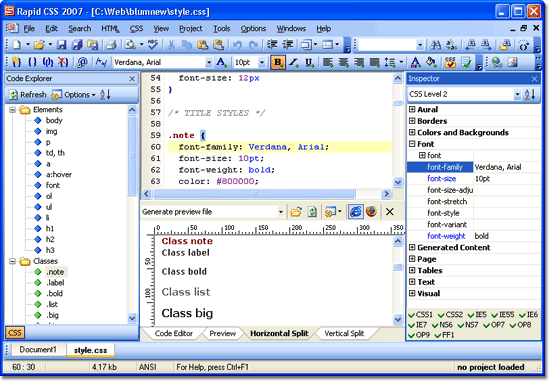550x381 pixels.
Task: Preview in Internet Explorer icon
Action: click(x=356, y=212)
